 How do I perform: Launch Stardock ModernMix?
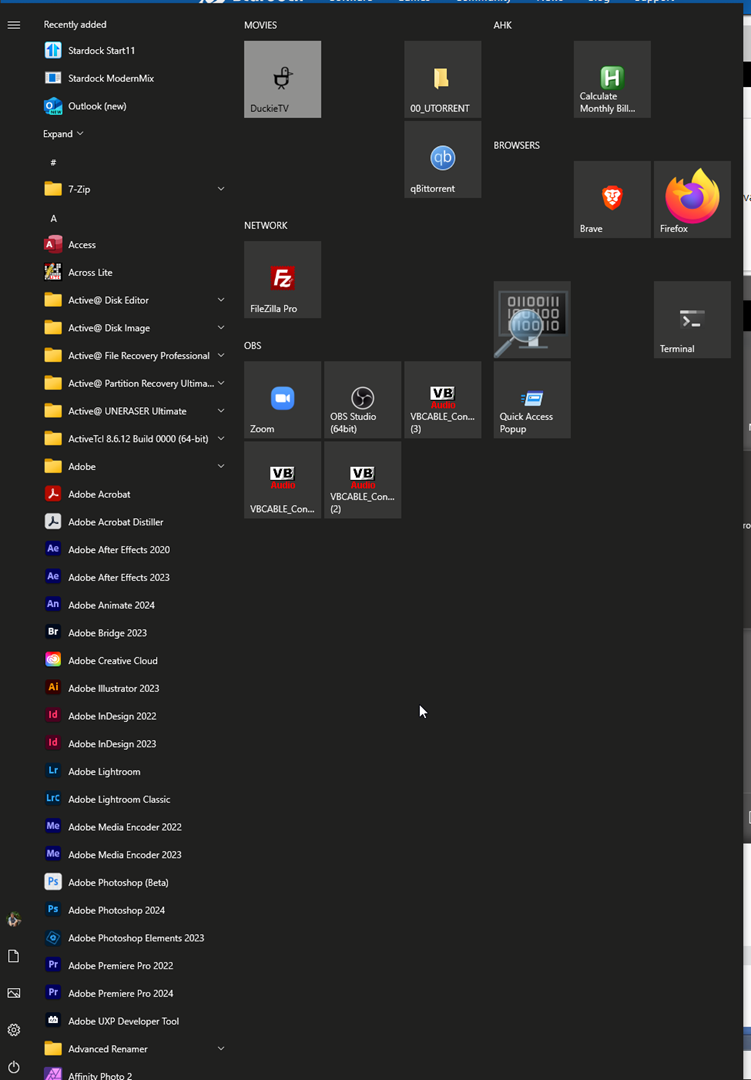pyautogui.click(x=135, y=78)
